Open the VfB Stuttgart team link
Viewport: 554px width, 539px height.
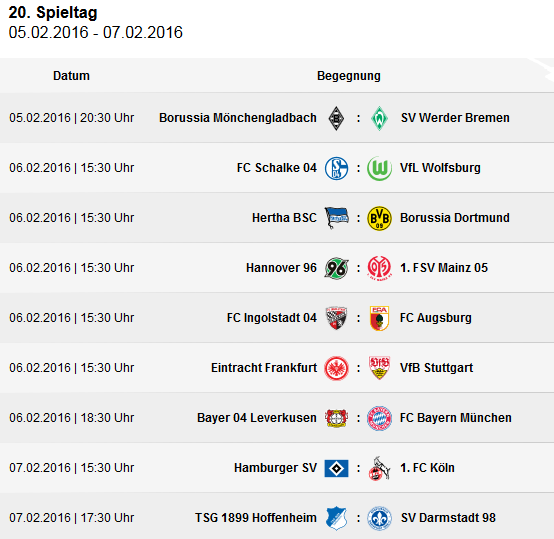pyautogui.click(x=436, y=368)
